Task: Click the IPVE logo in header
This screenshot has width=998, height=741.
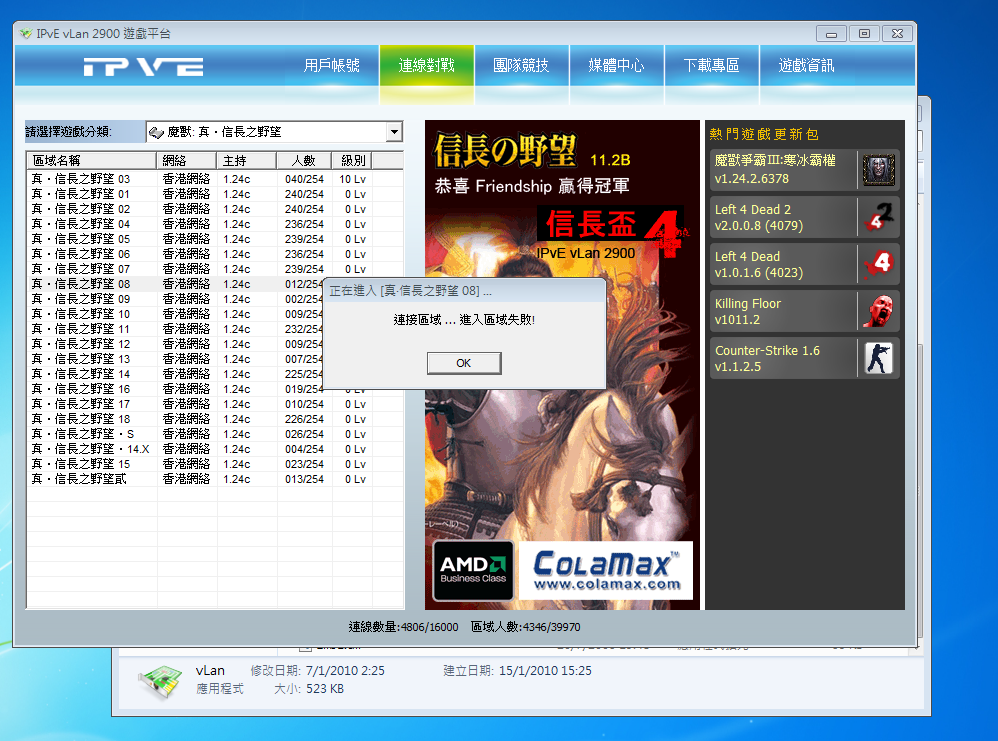Action: (x=143, y=66)
